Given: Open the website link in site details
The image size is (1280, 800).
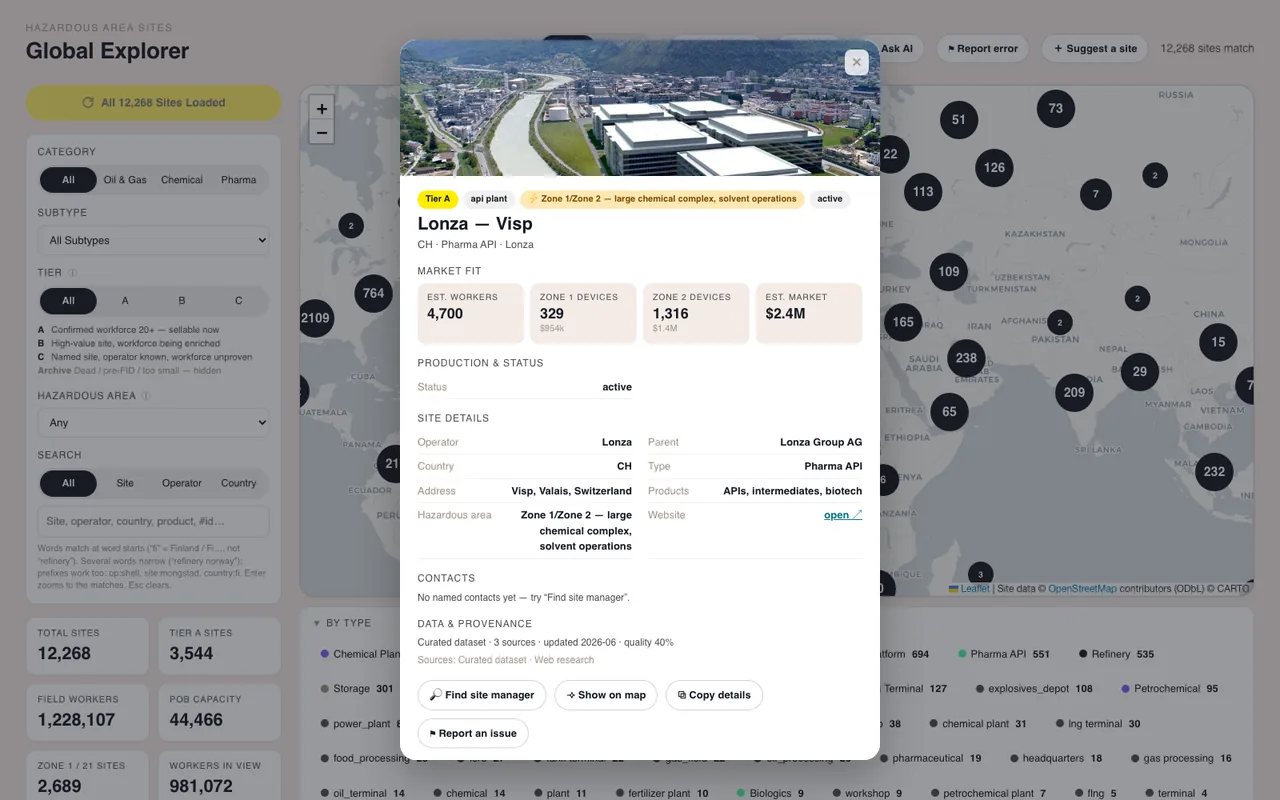Looking at the screenshot, I should coord(843,515).
